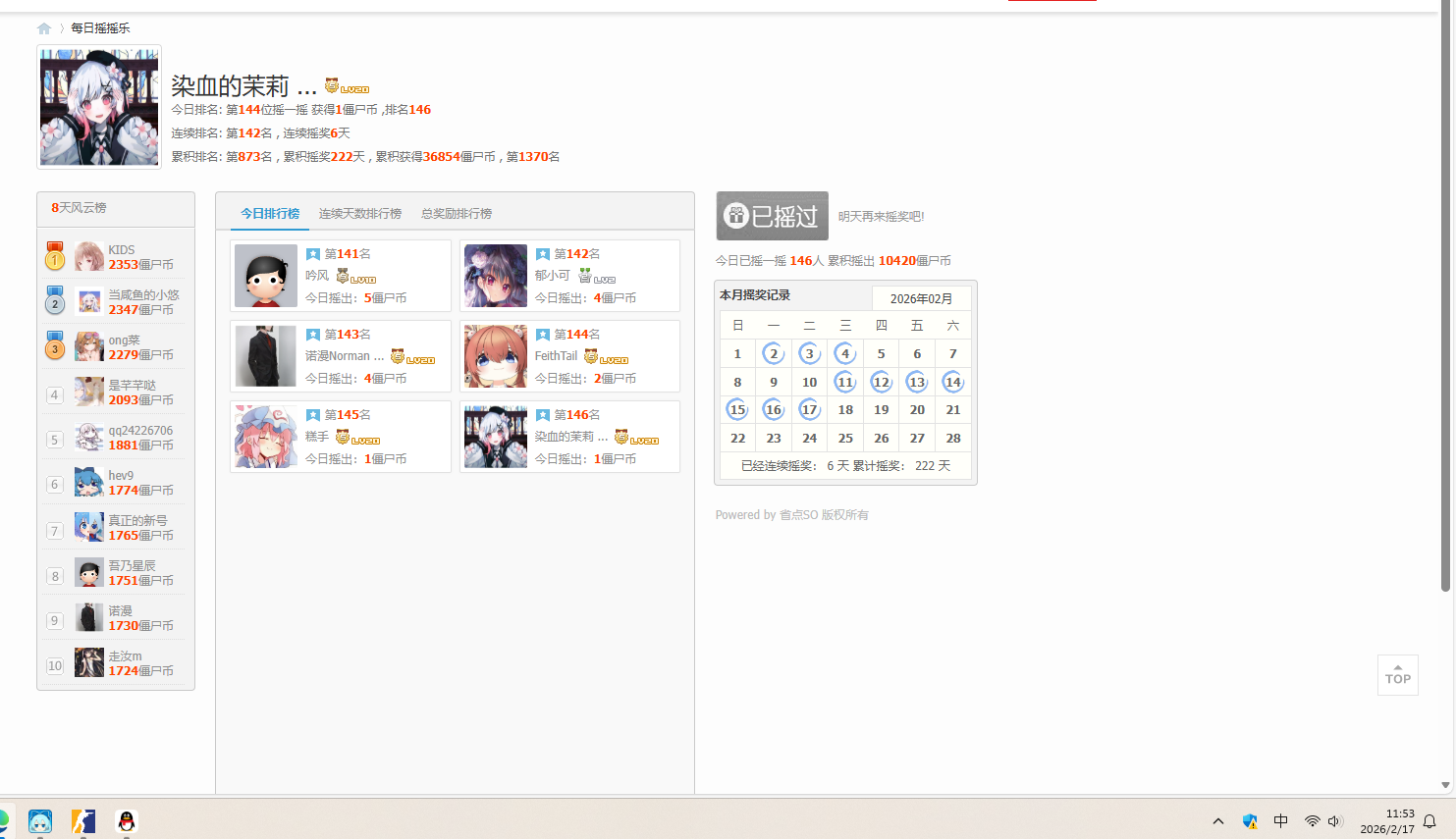This screenshot has width=1456, height=839.
Task: Click the 每日摇摇乐 breadcrumb link
Action: pos(100,28)
